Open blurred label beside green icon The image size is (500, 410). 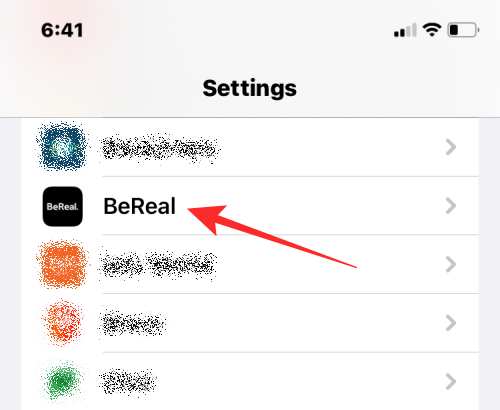(x=128, y=381)
